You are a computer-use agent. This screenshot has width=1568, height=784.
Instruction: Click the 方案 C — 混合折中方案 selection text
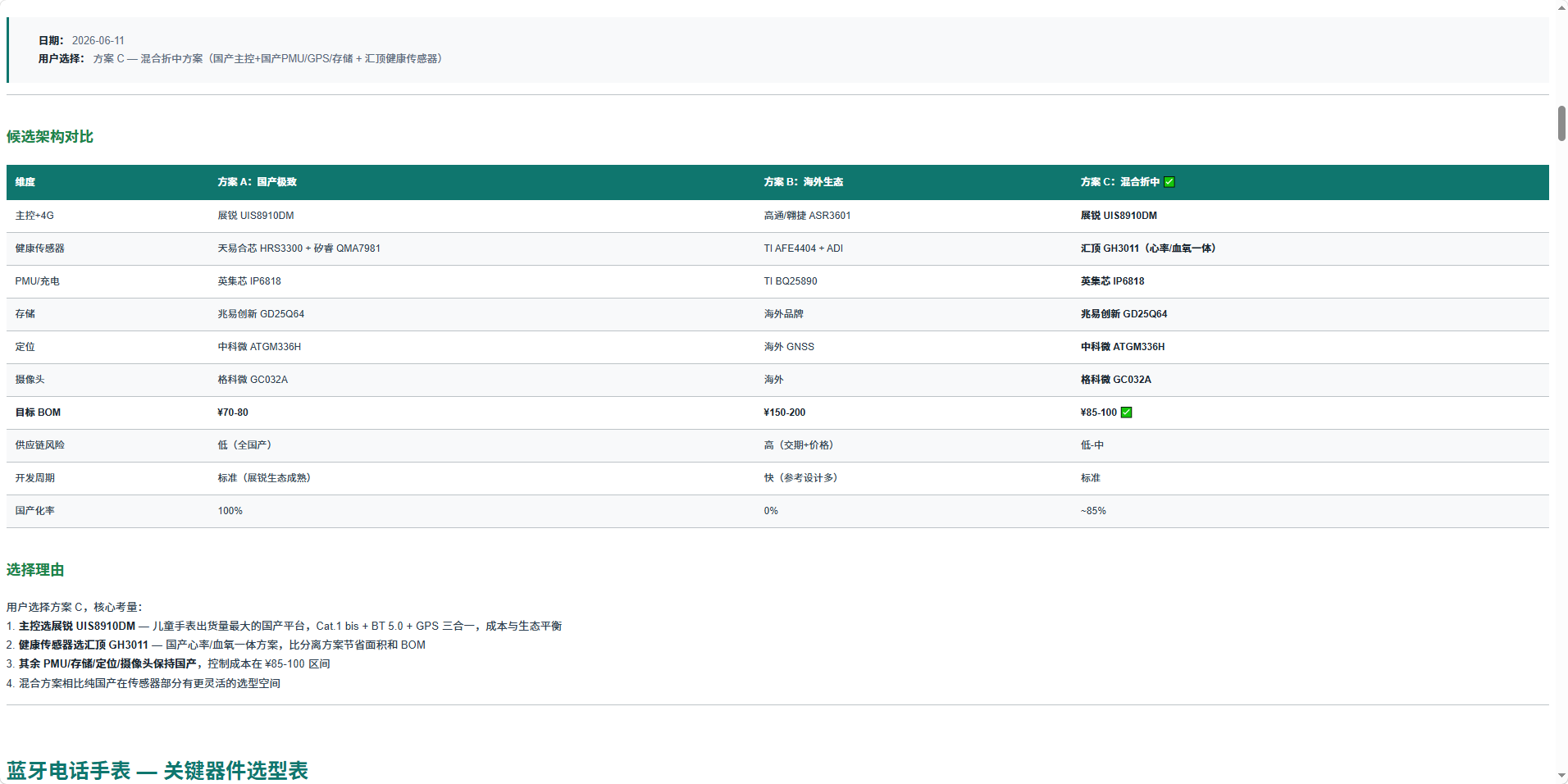pyautogui.click(x=268, y=58)
